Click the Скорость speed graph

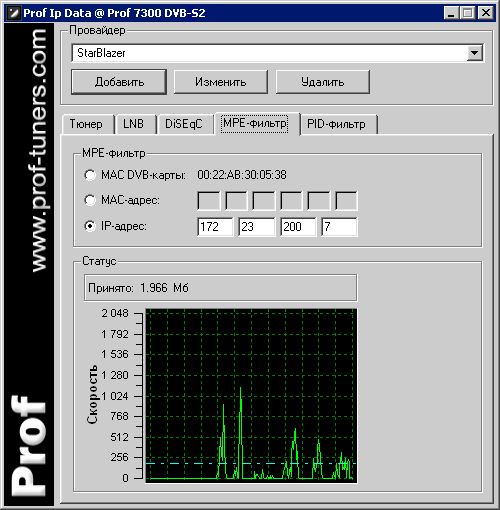[251, 396]
